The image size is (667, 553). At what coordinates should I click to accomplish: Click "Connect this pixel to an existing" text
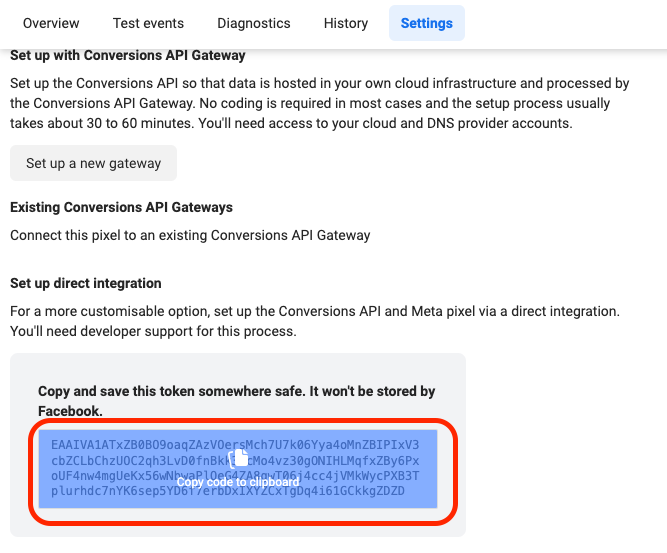190,235
